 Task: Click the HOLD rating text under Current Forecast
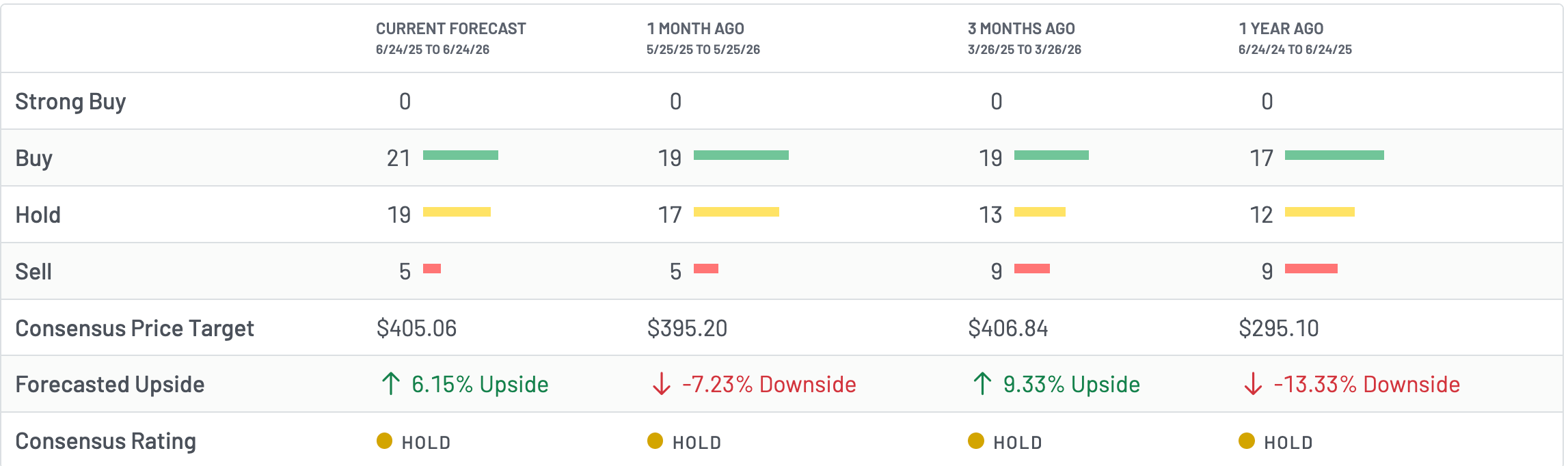(x=427, y=443)
